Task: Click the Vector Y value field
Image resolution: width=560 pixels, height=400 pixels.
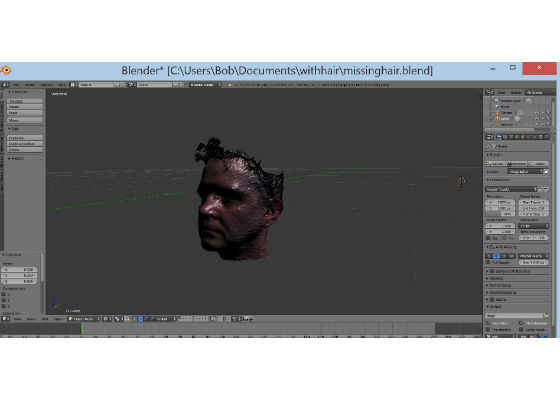Action: tap(19, 275)
